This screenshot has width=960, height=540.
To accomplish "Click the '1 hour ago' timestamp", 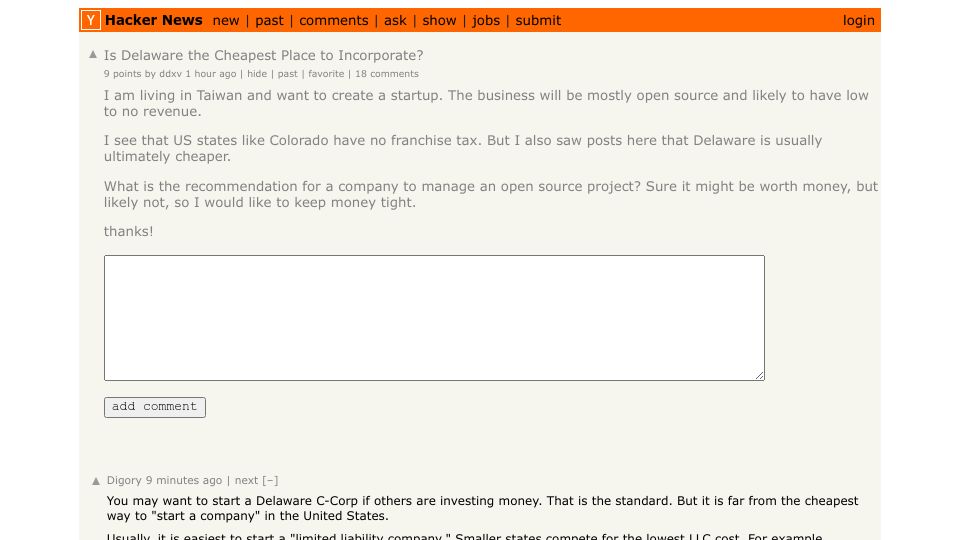I will (x=211, y=74).
